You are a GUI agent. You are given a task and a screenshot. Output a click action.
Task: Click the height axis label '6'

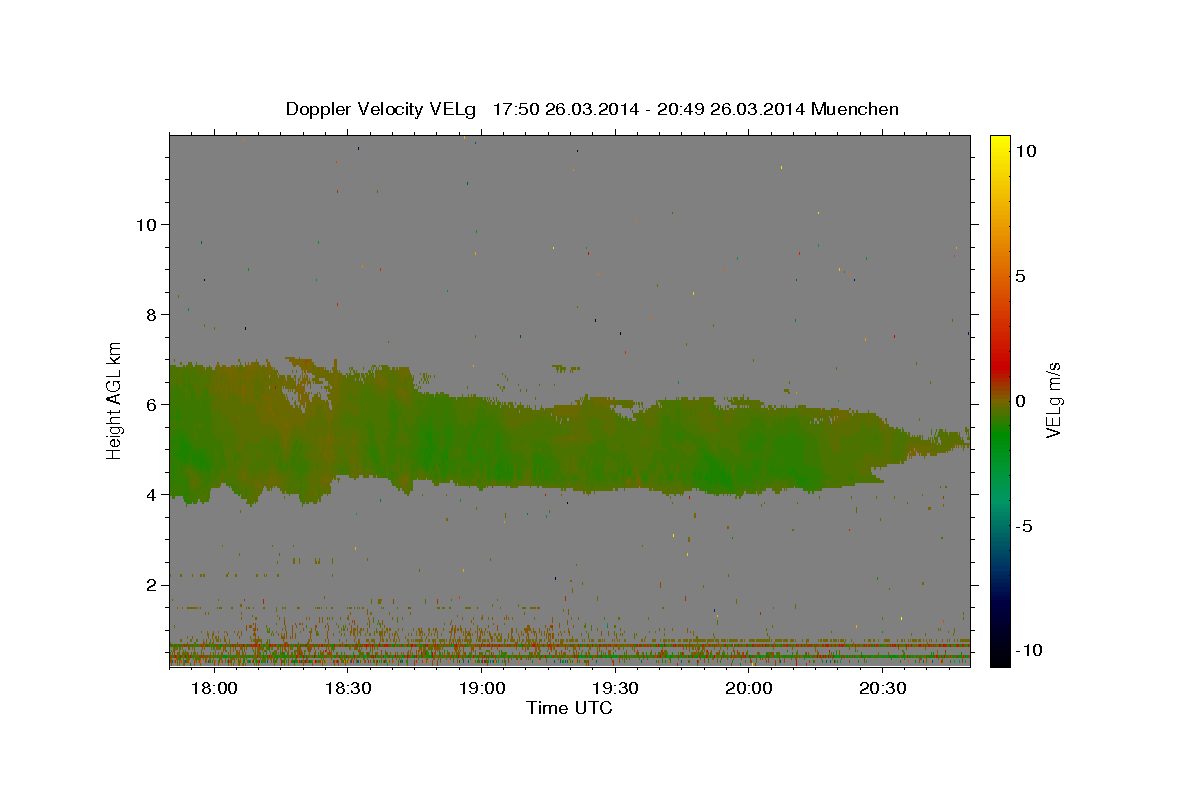150,404
